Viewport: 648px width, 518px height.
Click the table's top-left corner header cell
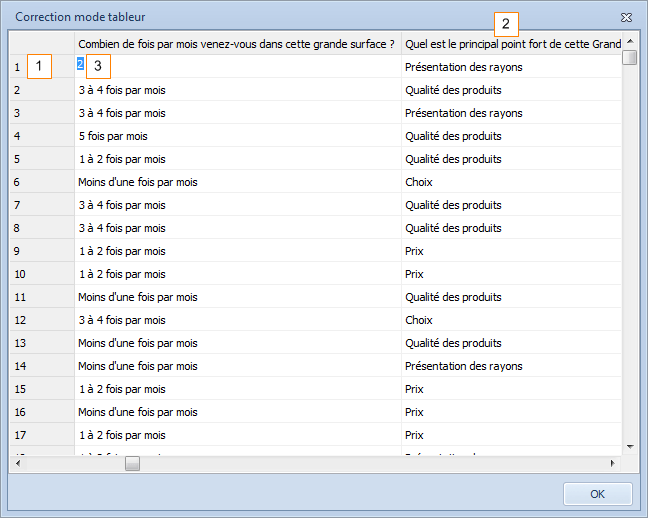click(x=42, y=43)
